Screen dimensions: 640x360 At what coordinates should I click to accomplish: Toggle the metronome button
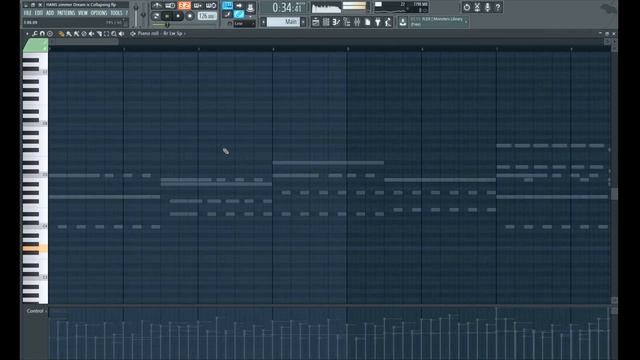pyautogui.click(x=157, y=6)
